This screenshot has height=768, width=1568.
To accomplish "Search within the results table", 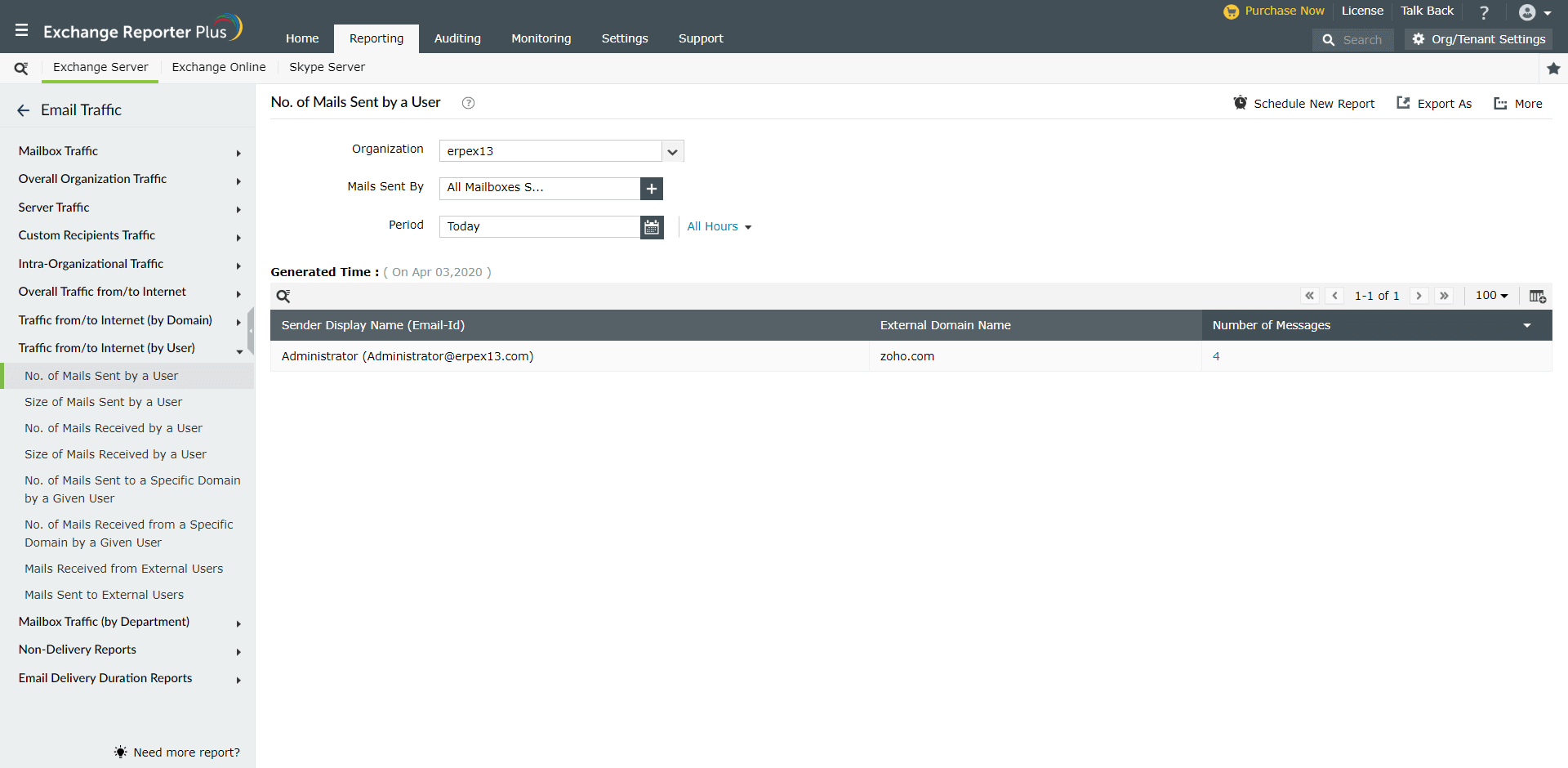I will click(283, 296).
